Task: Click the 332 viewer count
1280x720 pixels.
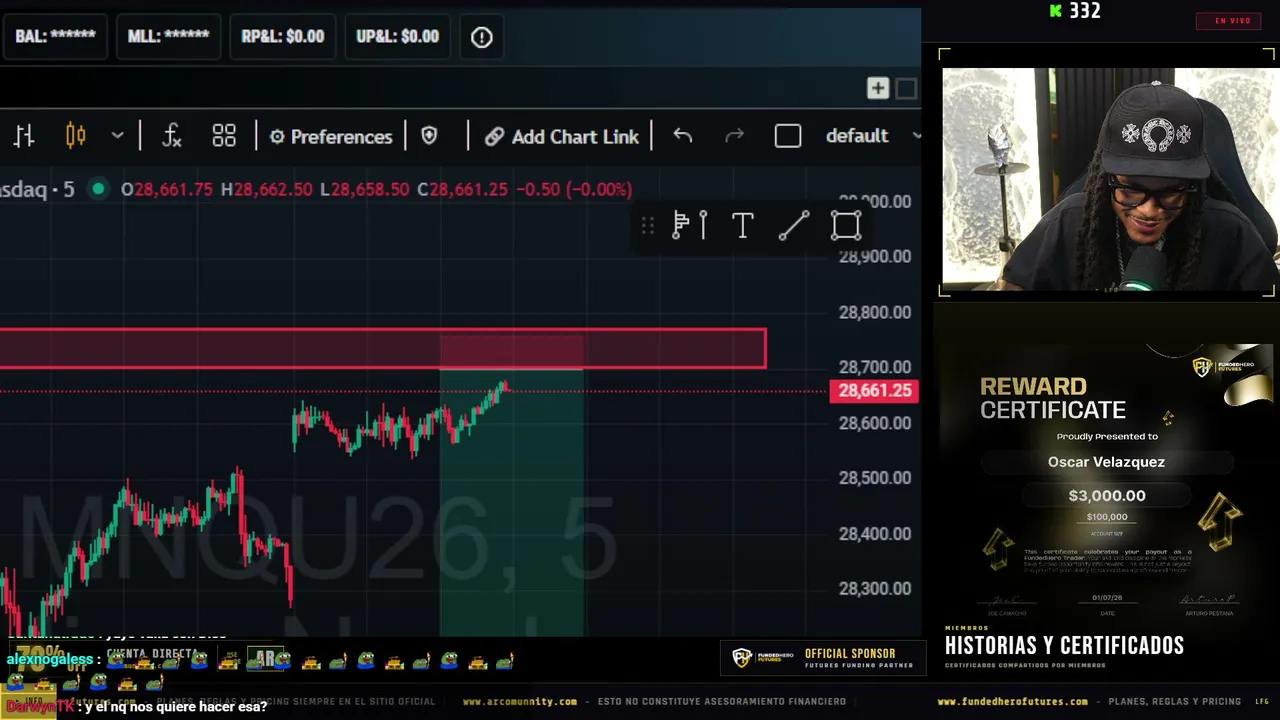Action: click(x=1084, y=11)
